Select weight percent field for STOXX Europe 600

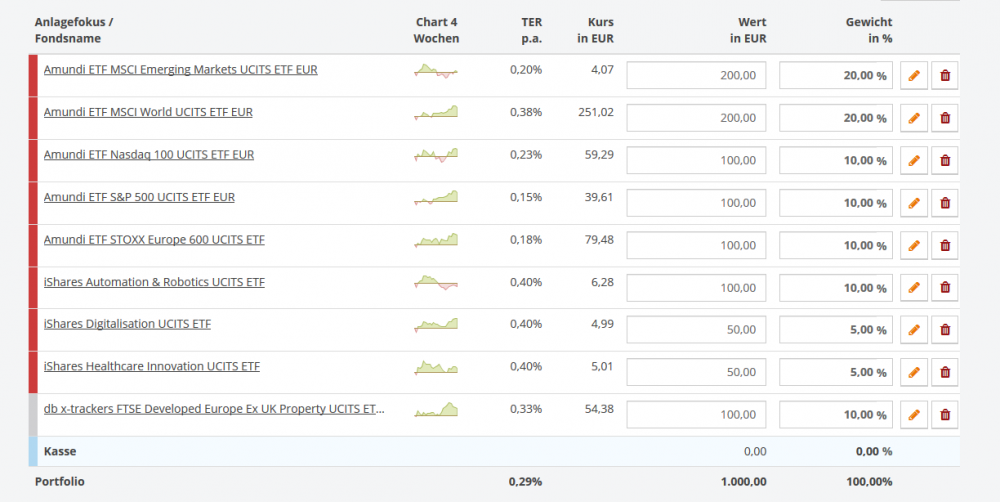(x=835, y=245)
